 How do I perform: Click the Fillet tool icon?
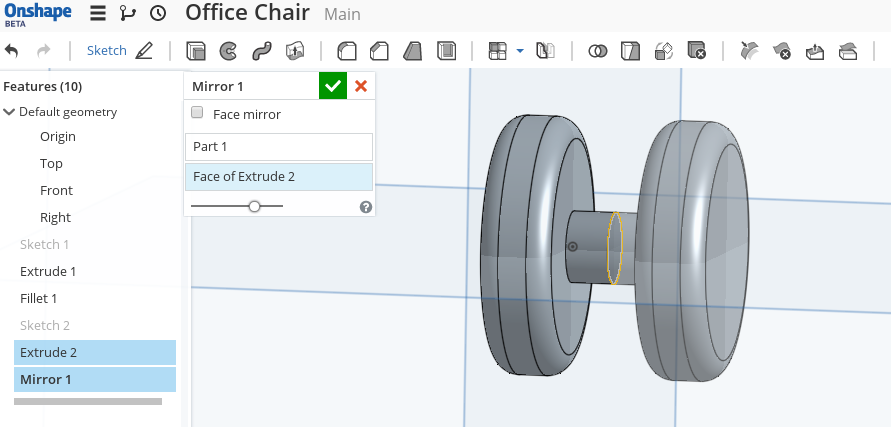[x=347, y=50]
